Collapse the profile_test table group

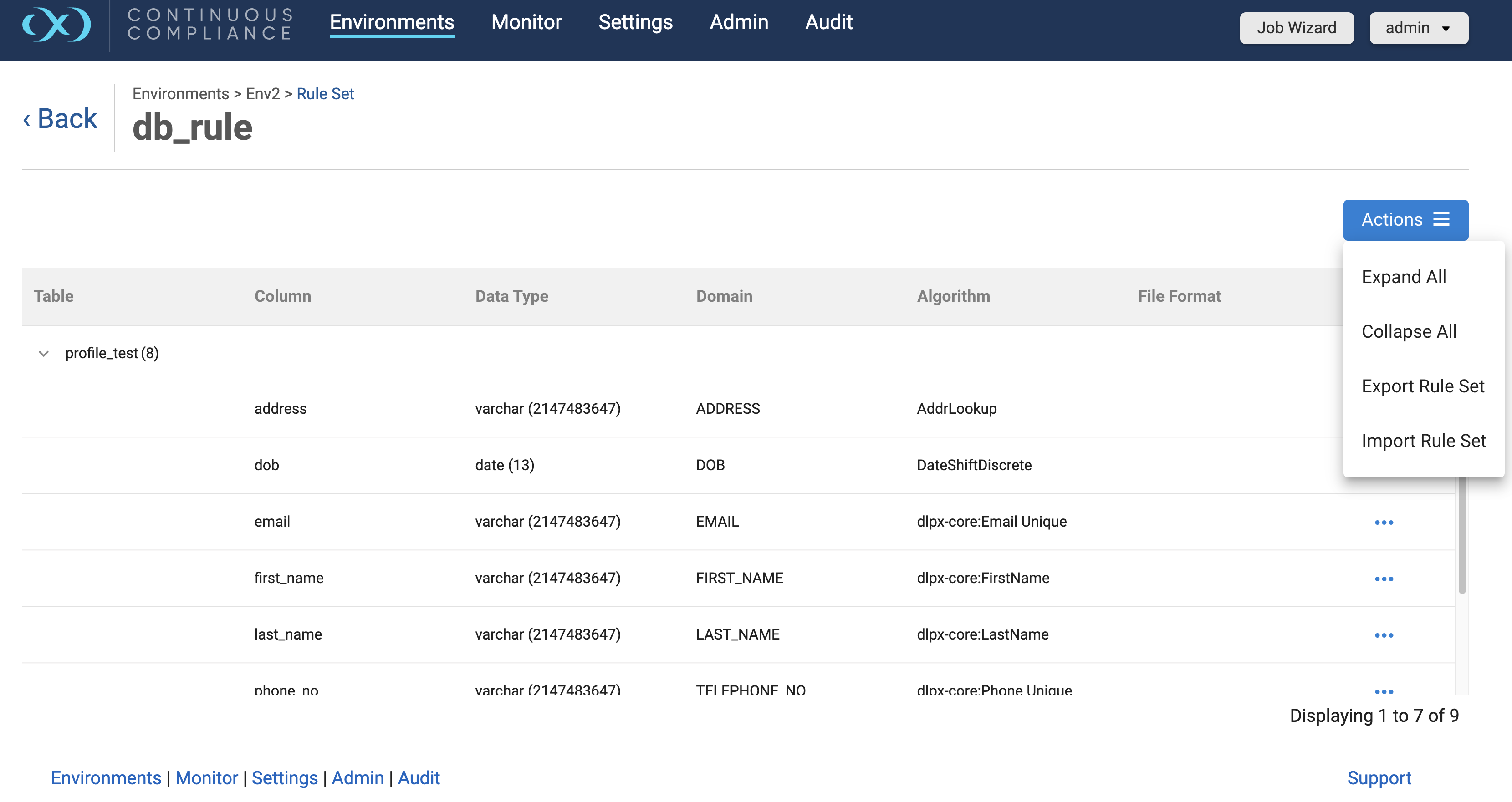(43, 353)
